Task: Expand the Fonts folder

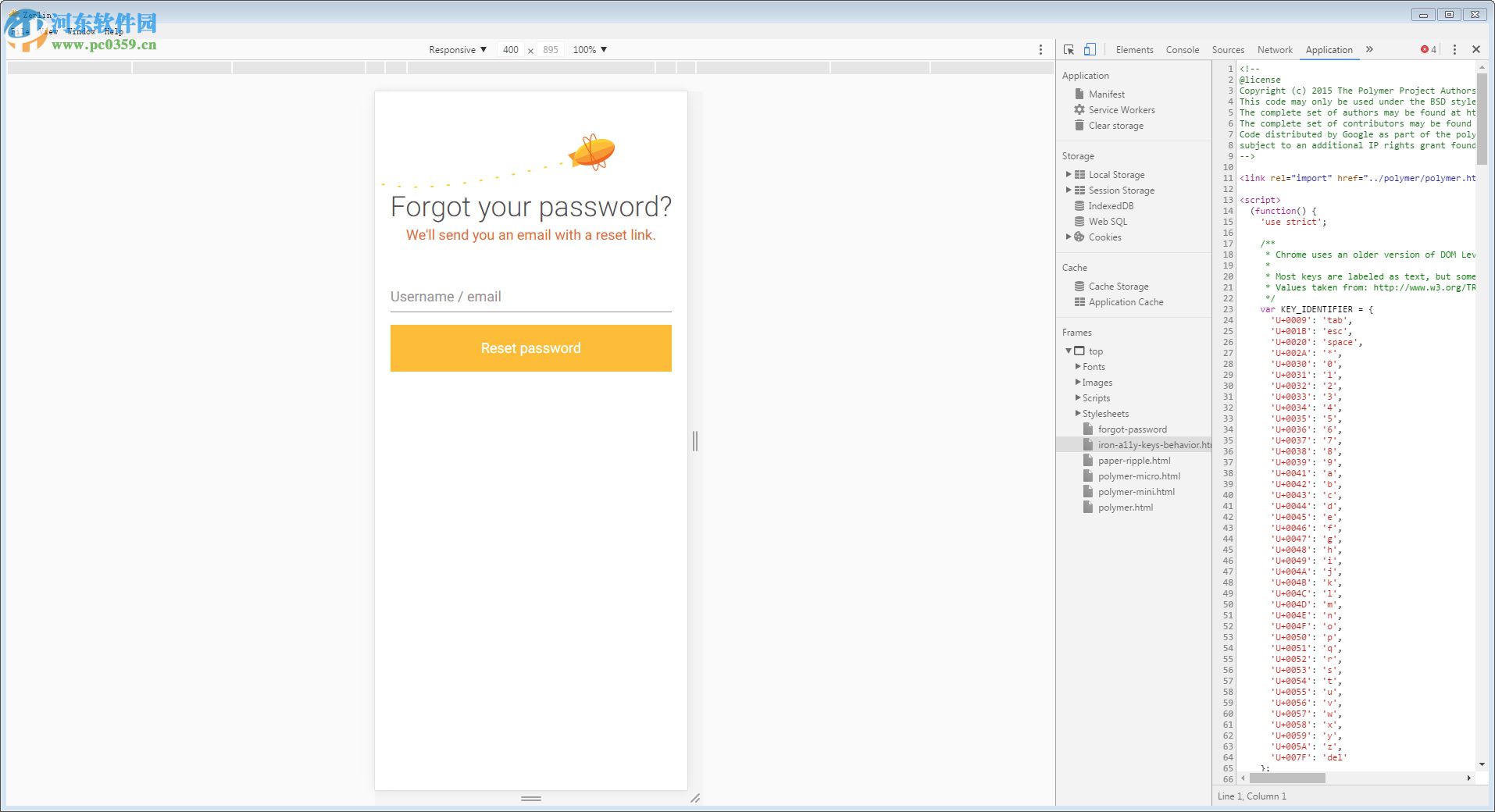Action: (x=1078, y=366)
